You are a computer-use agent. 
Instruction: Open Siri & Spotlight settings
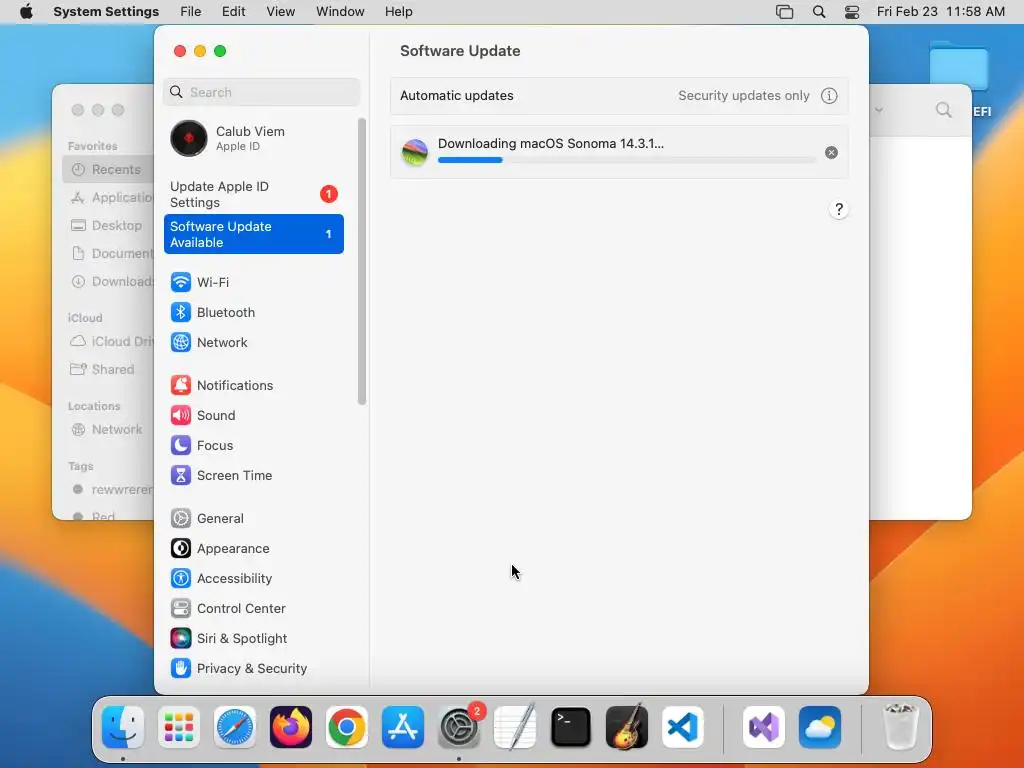pyautogui.click(x=253, y=639)
